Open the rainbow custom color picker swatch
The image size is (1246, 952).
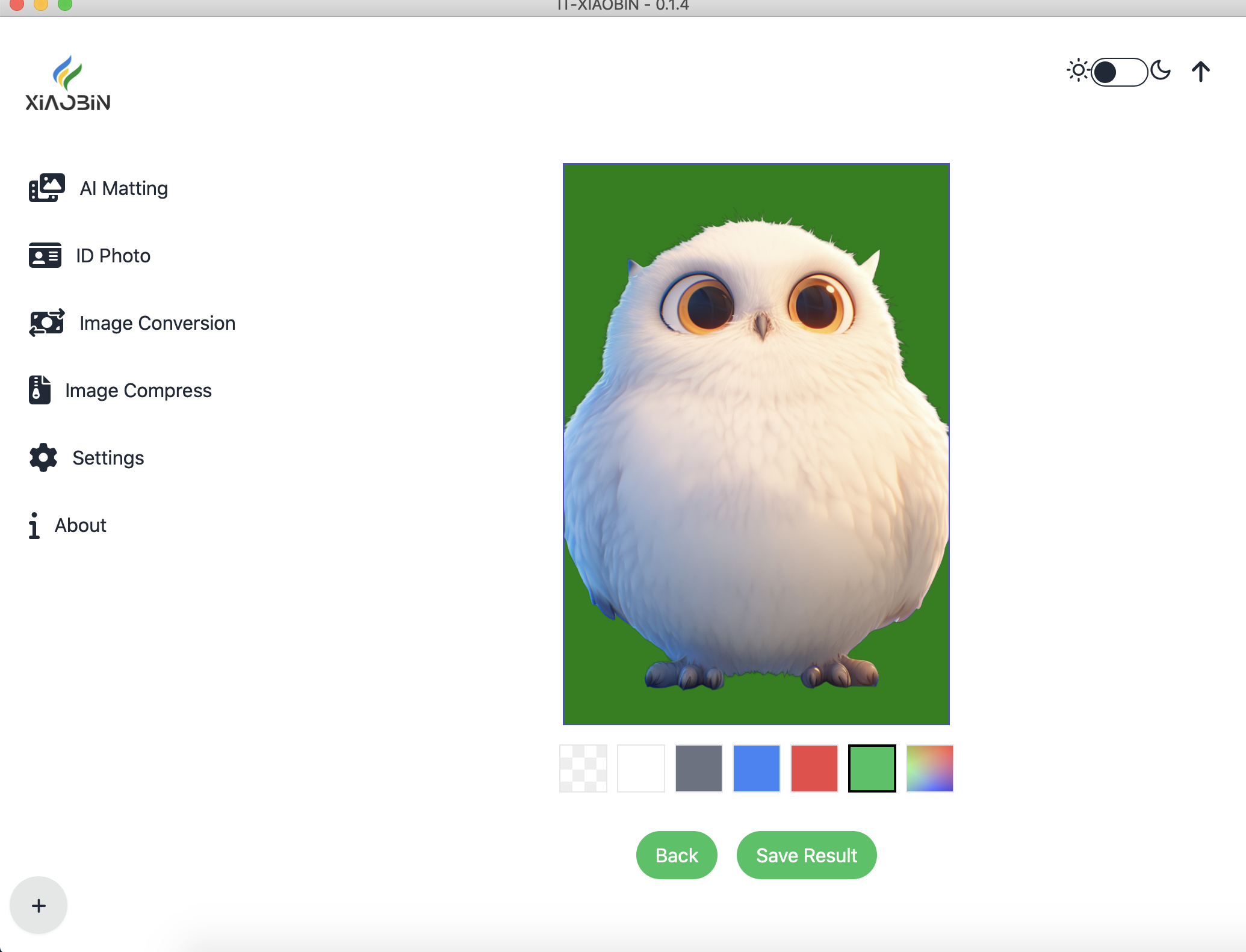click(x=929, y=768)
